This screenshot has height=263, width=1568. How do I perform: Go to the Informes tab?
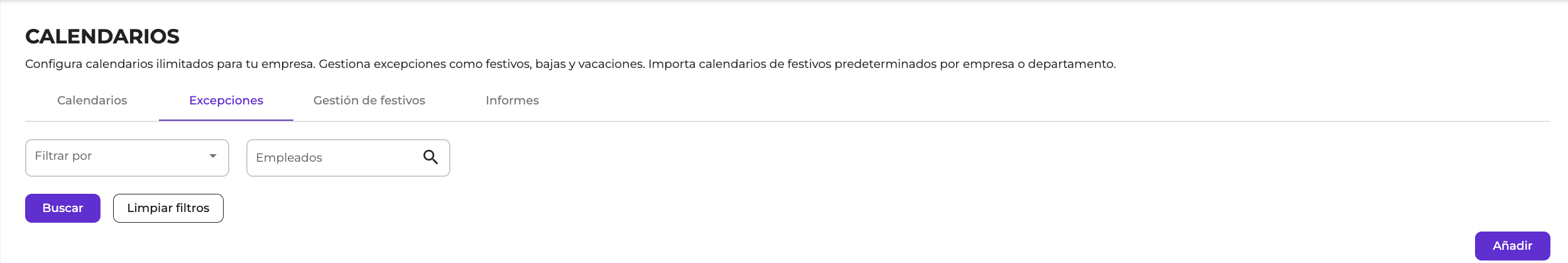512,101
